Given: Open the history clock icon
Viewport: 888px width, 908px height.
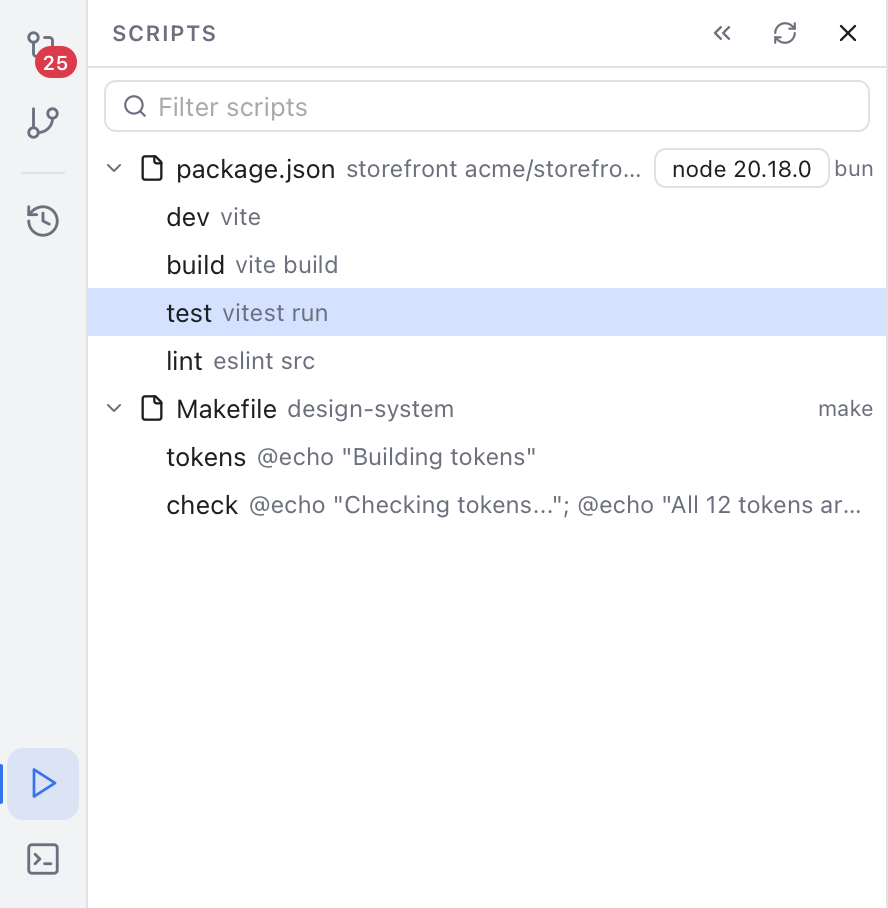Looking at the screenshot, I should (x=43, y=221).
